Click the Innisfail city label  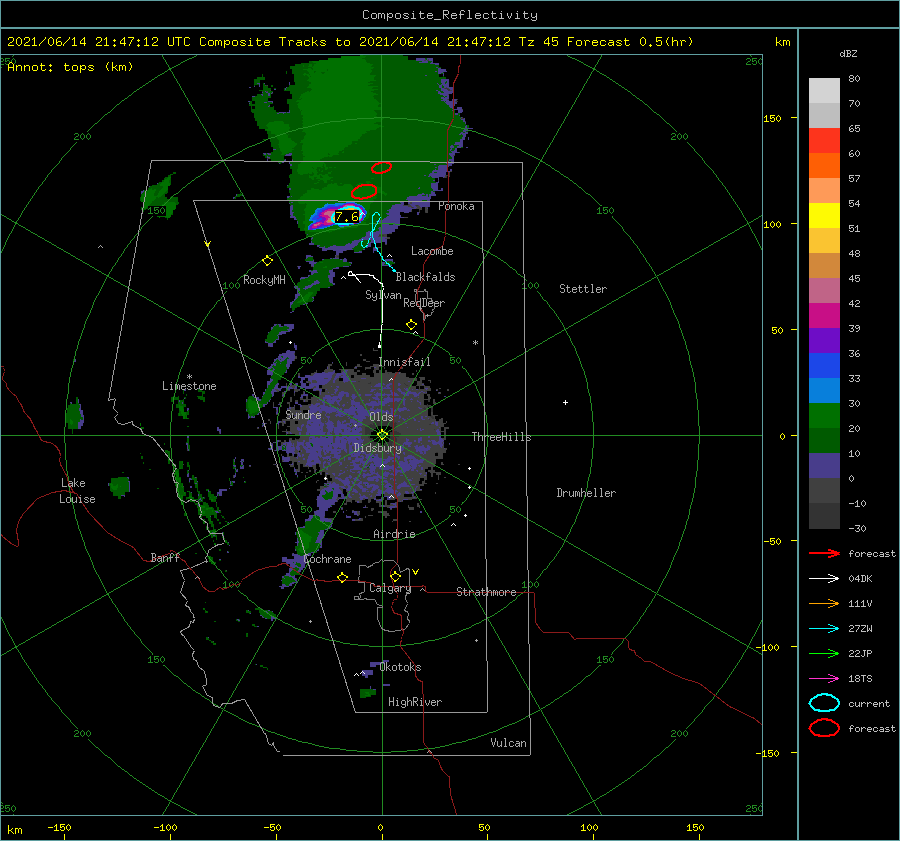pyautogui.click(x=405, y=362)
